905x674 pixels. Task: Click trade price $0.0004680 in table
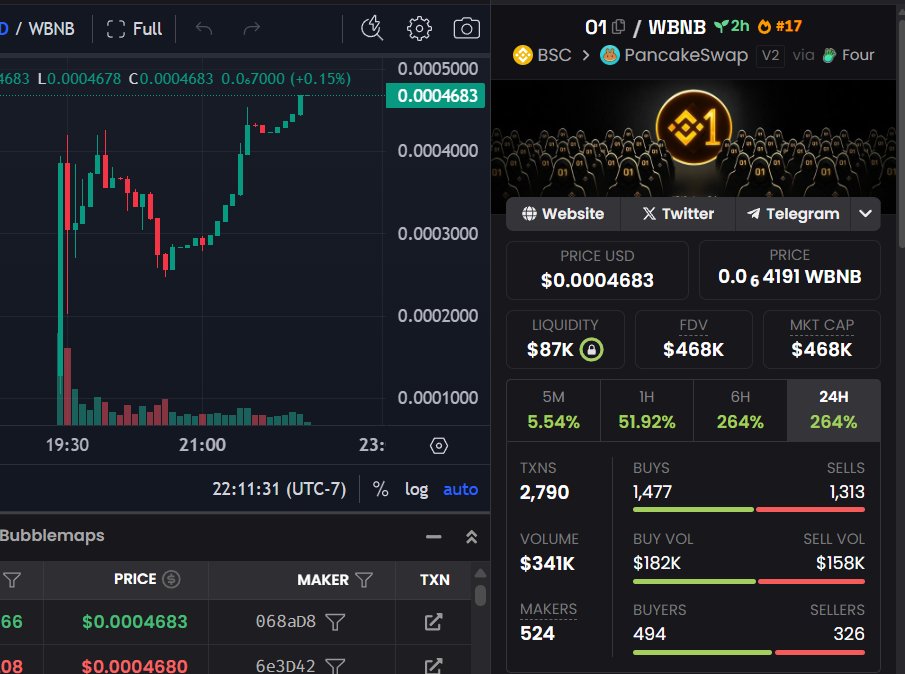(134, 666)
